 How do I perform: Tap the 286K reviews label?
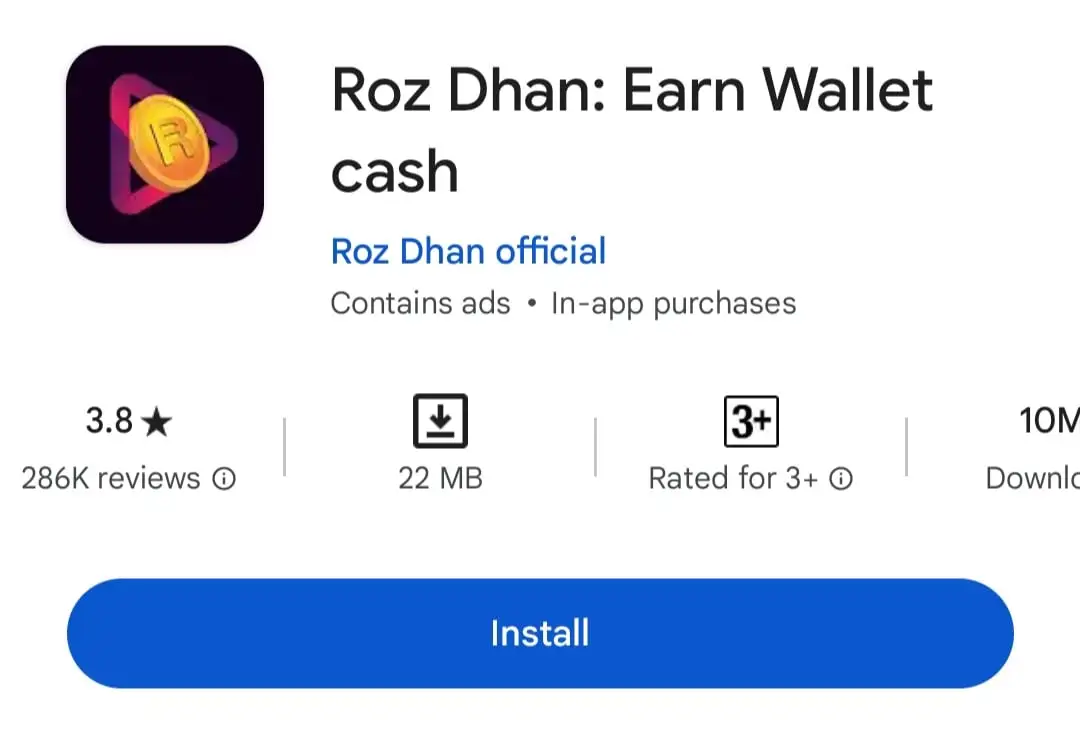click(x=110, y=478)
